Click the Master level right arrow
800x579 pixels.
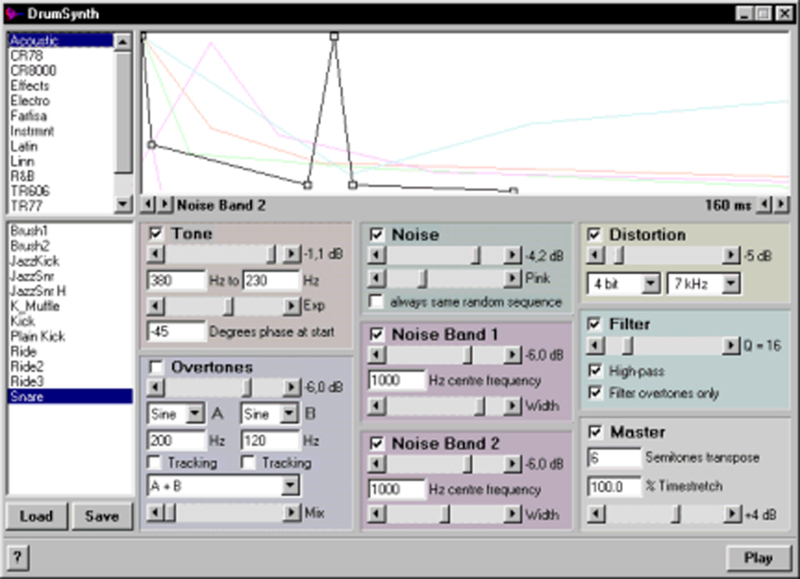[732, 514]
